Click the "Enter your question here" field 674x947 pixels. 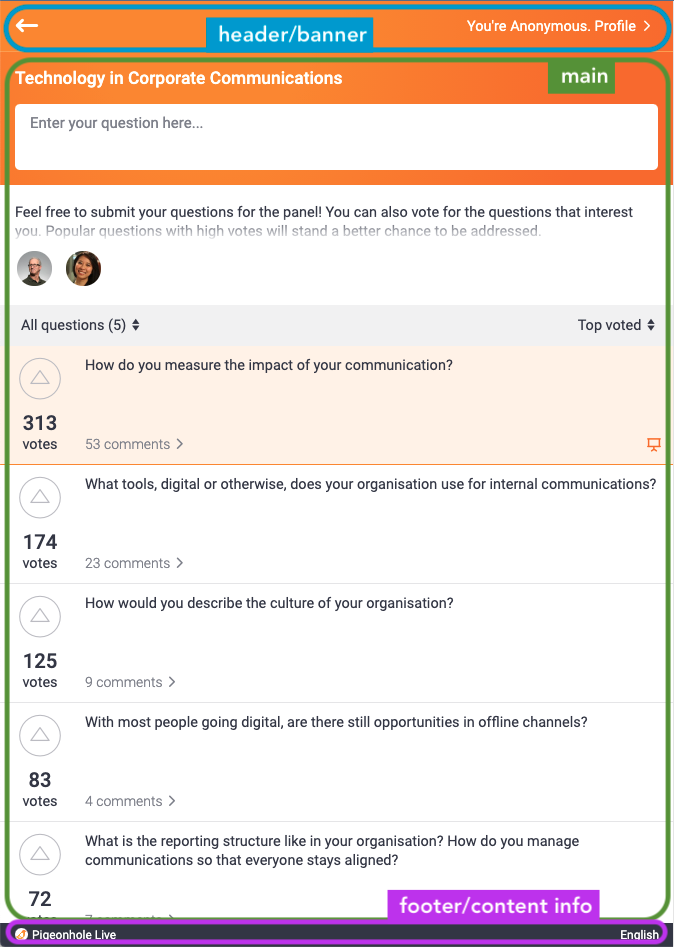pos(336,138)
